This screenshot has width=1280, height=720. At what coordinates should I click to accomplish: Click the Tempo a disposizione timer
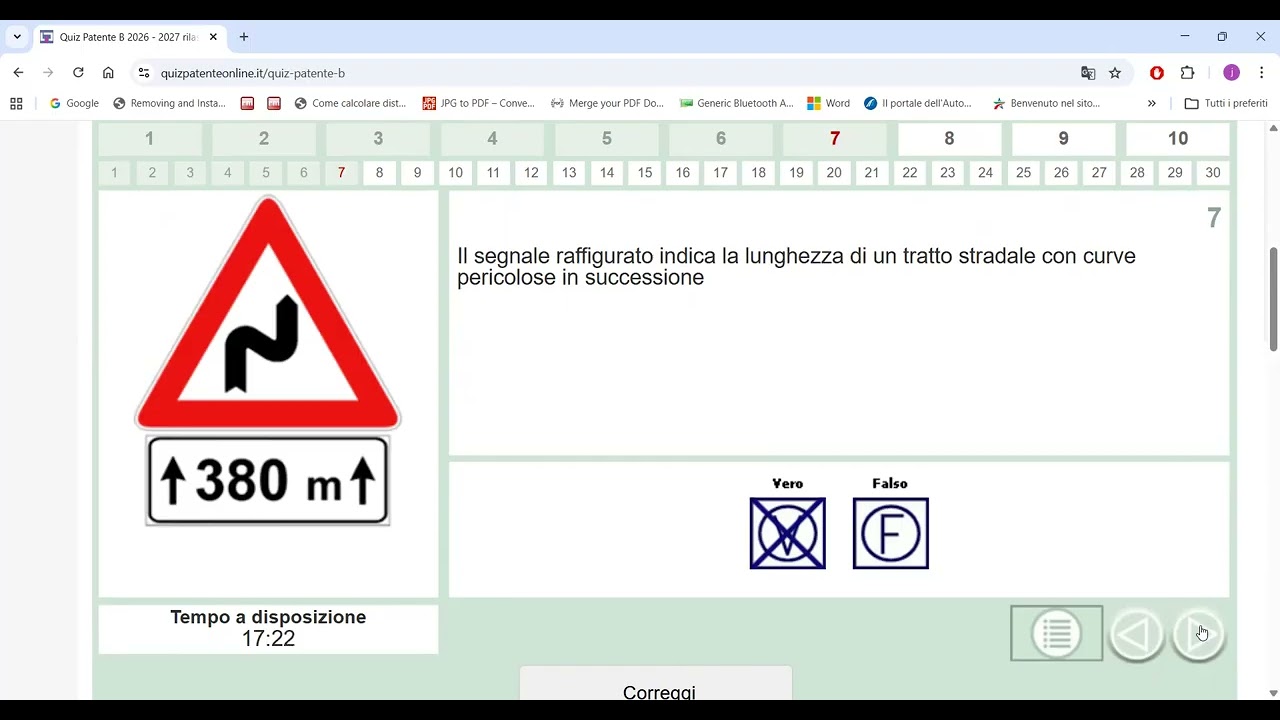coord(268,629)
